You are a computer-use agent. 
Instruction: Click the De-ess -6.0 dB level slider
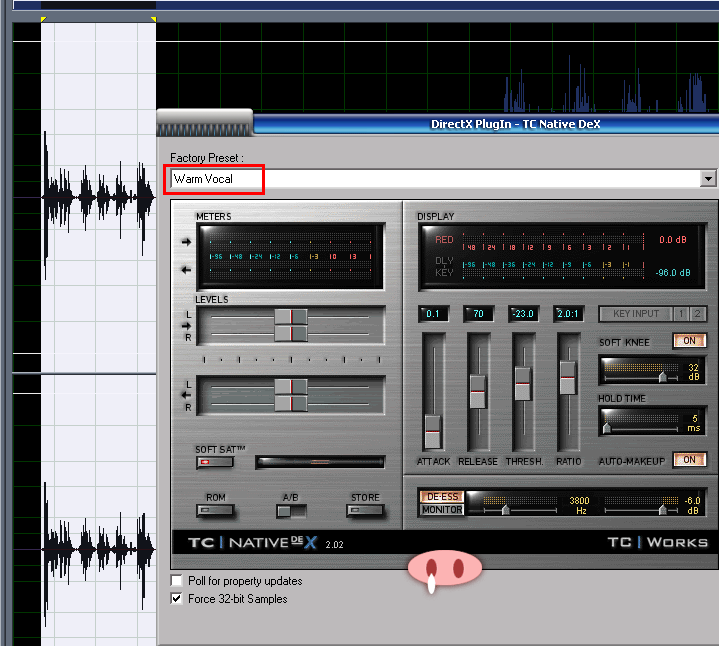(663, 509)
